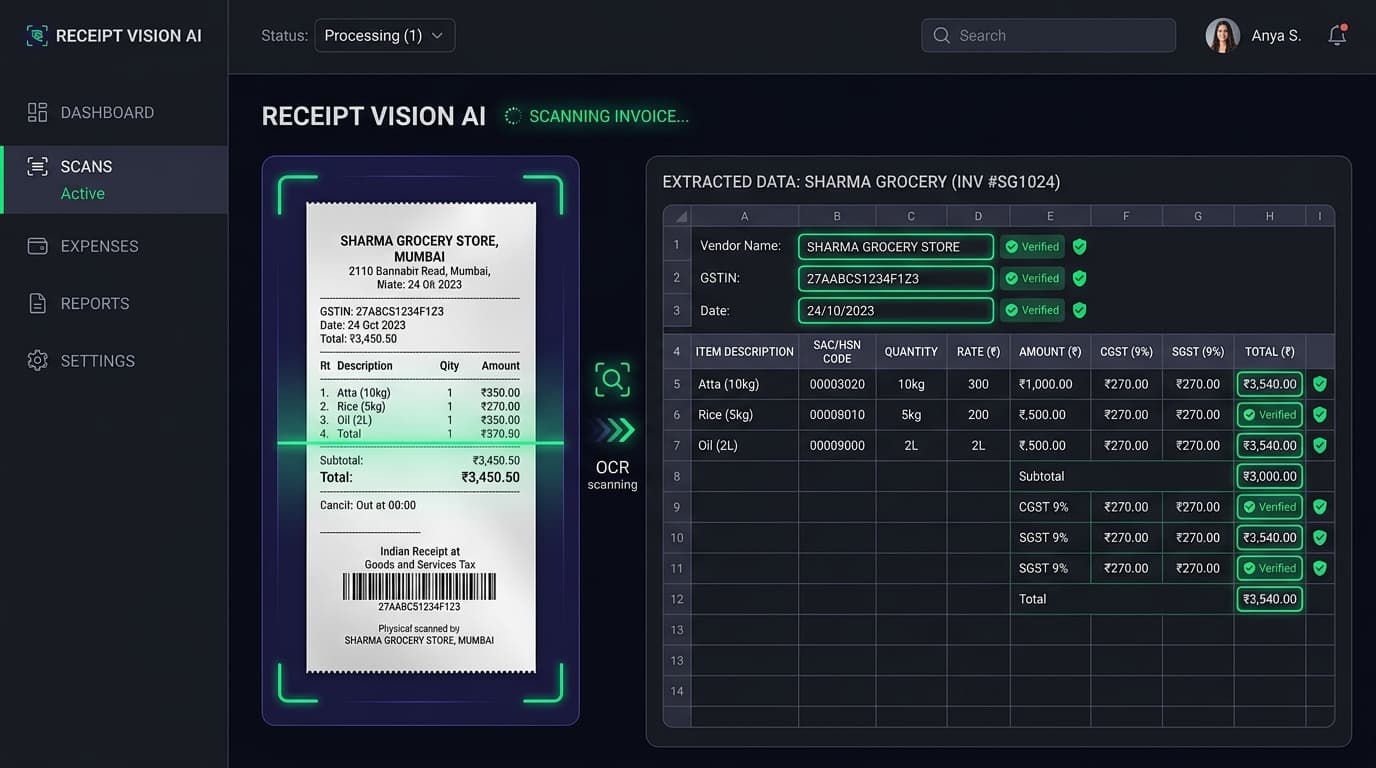The width and height of the screenshot is (1376, 768).
Task: Select row 12 header
Action: tap(677, 599)
